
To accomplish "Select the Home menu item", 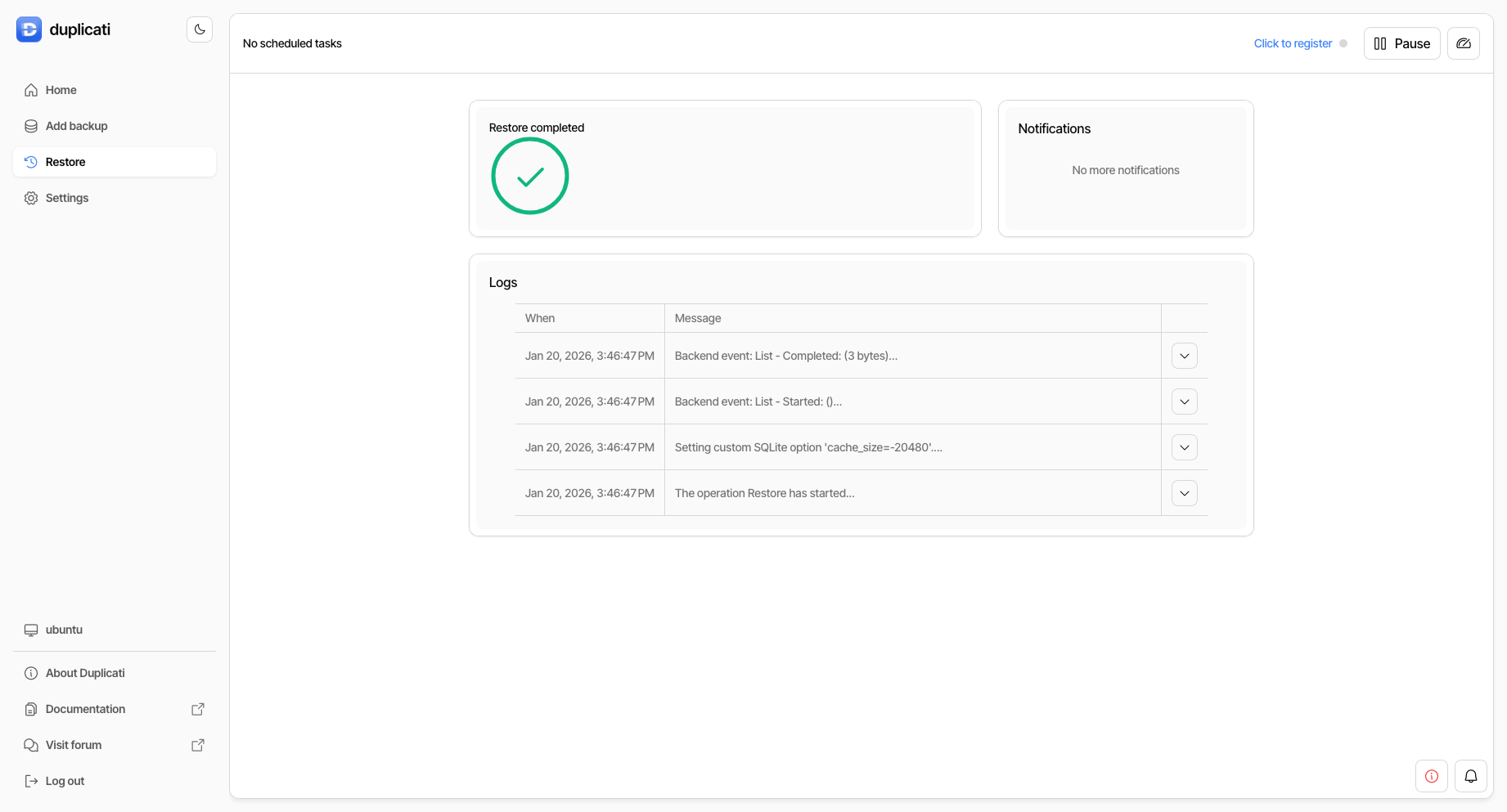I will pos(61,90).
